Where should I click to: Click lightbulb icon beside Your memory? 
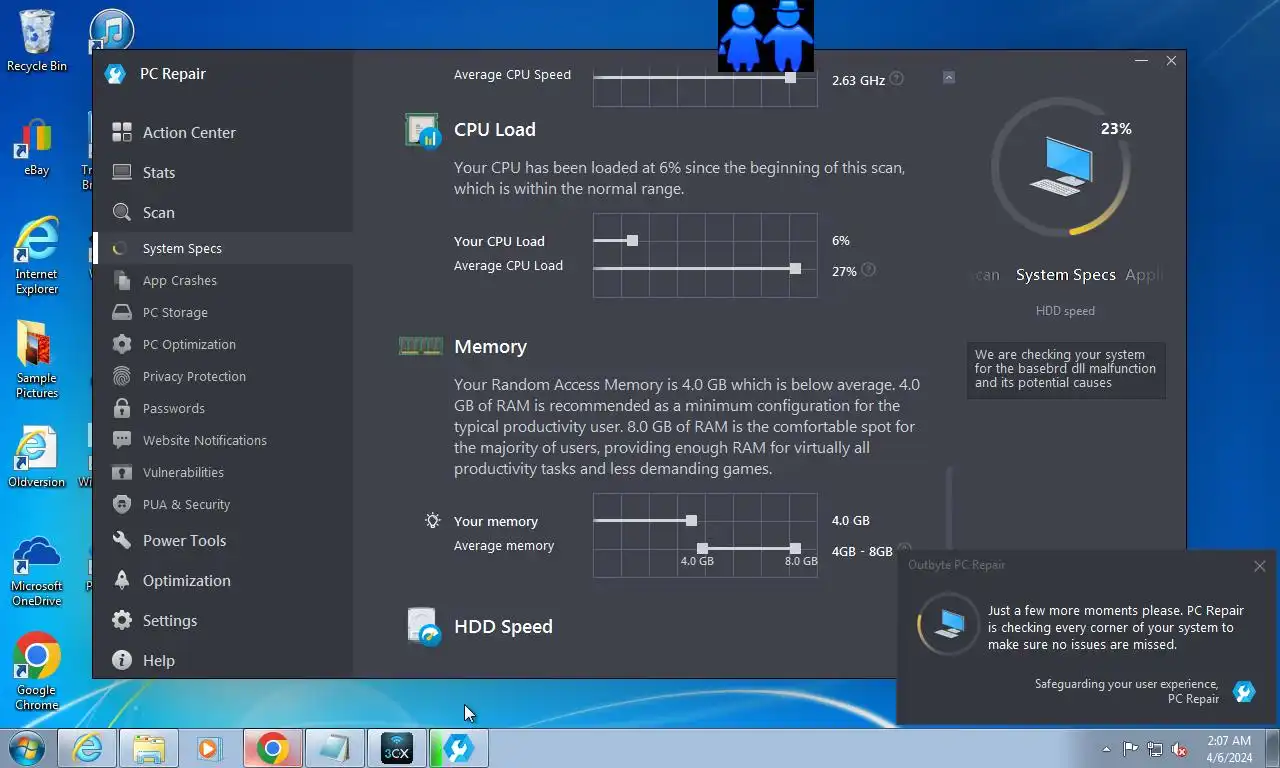click(432, 520)
